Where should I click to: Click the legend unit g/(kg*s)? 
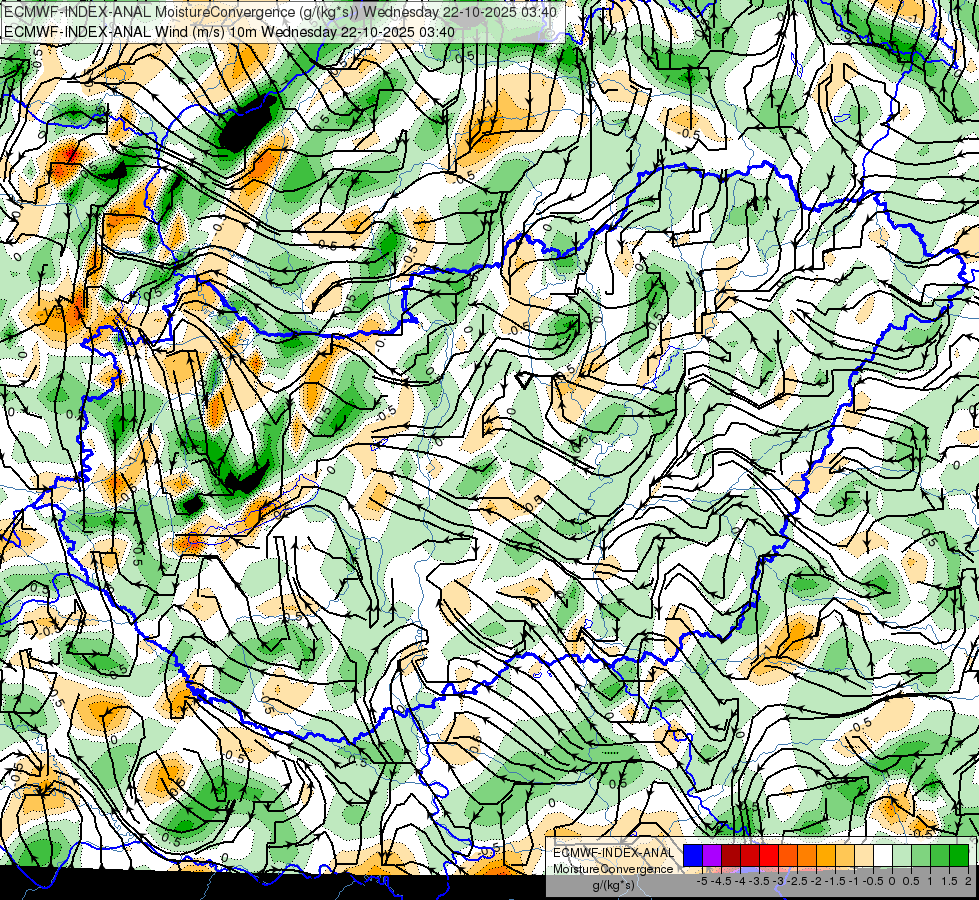coord(614,885)
